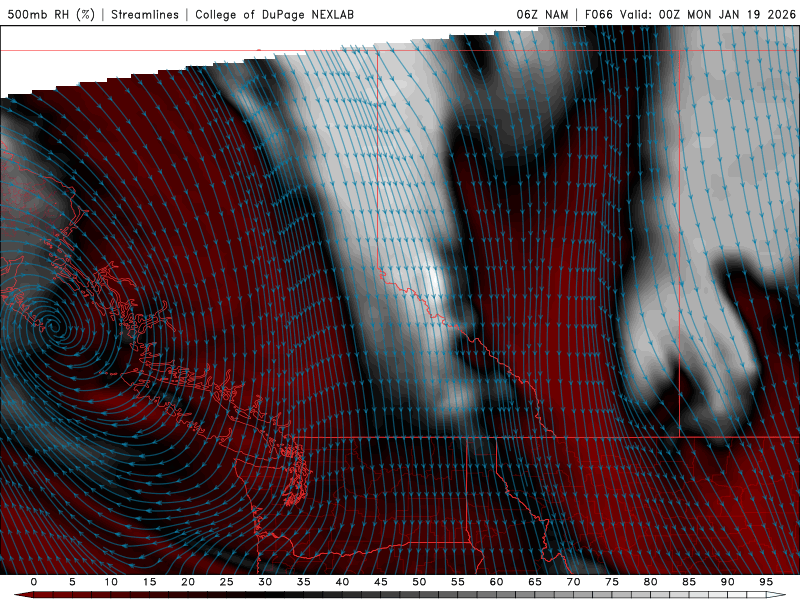Click the '75' colorbar label
Screen dimensions: 800x600
[x=612, y=582]
